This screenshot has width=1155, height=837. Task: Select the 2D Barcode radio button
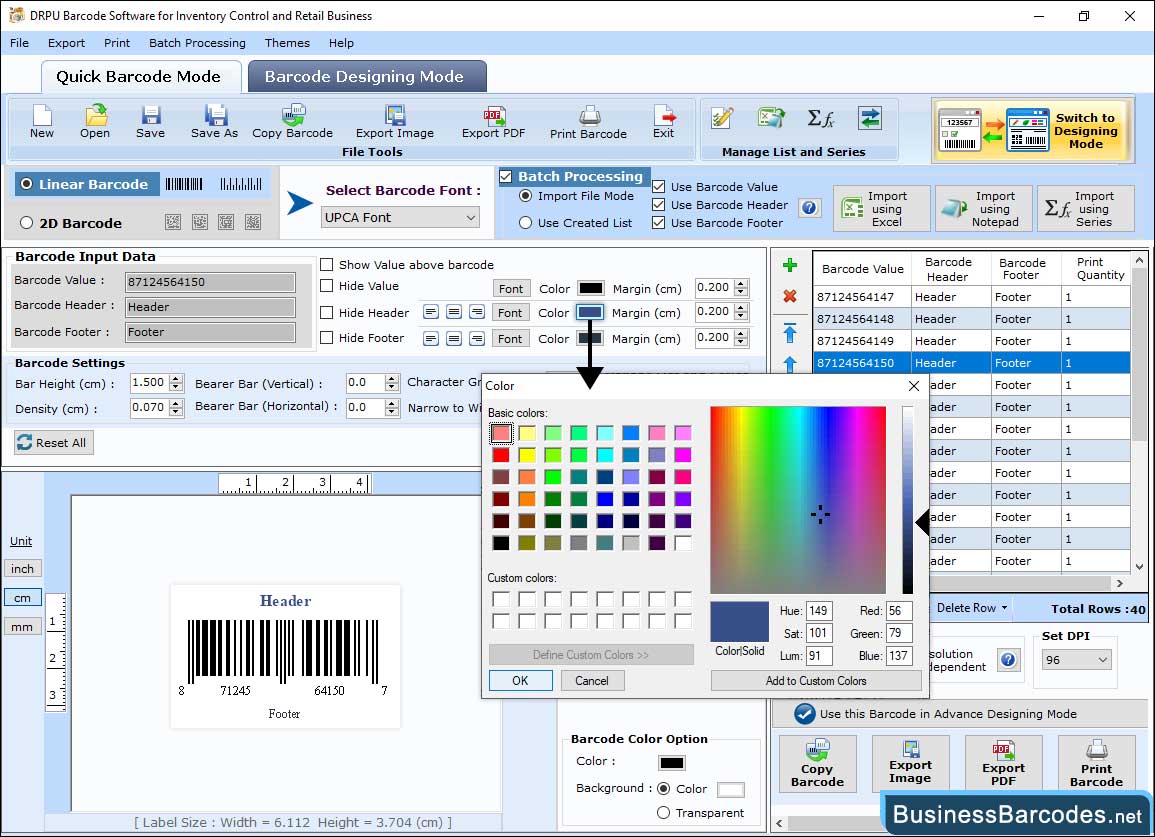(x=27, y=223)
